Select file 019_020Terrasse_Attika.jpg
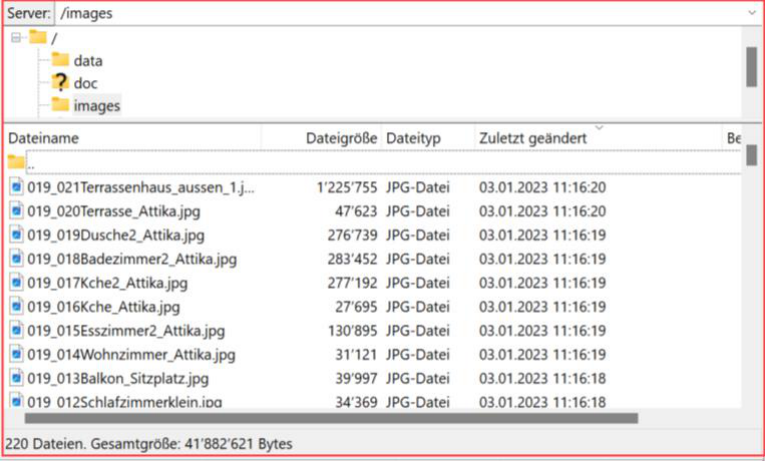The width and height of the screenshot is (765, 461). pos(114,211)
